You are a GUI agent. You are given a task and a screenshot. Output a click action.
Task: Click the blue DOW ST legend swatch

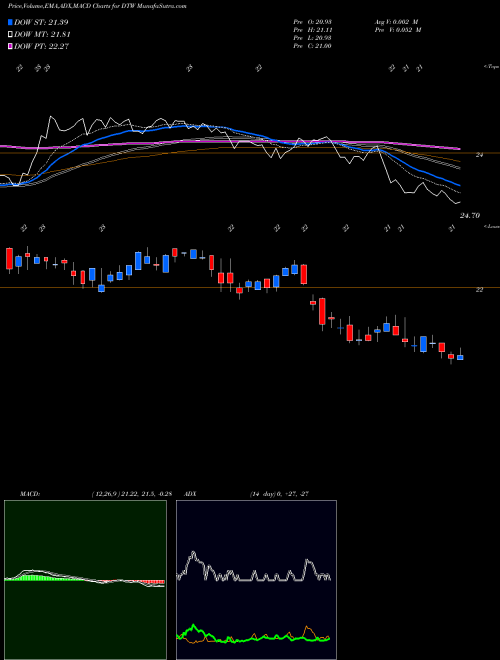(10, 22)
